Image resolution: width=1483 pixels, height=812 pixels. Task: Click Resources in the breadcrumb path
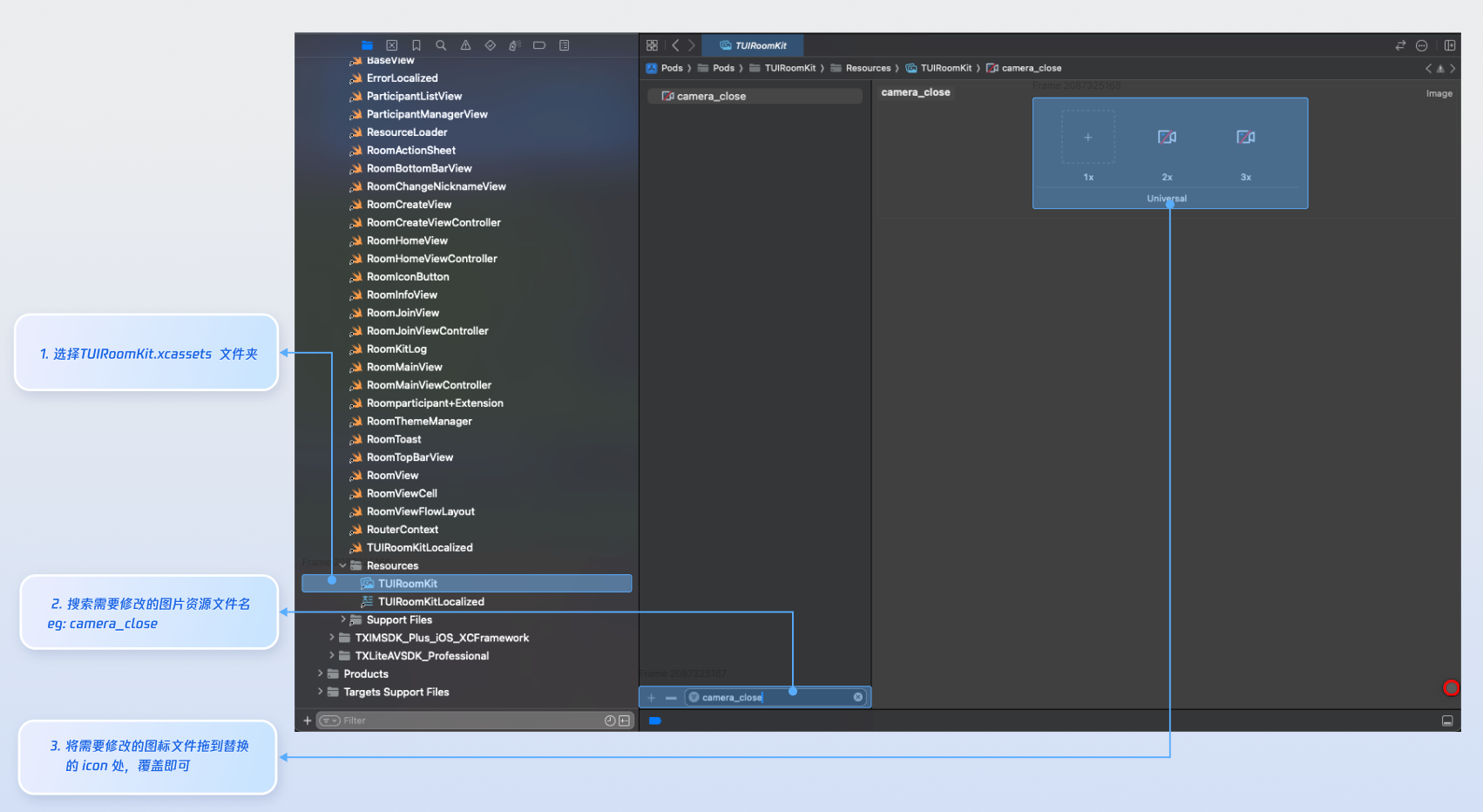[868, 68]
